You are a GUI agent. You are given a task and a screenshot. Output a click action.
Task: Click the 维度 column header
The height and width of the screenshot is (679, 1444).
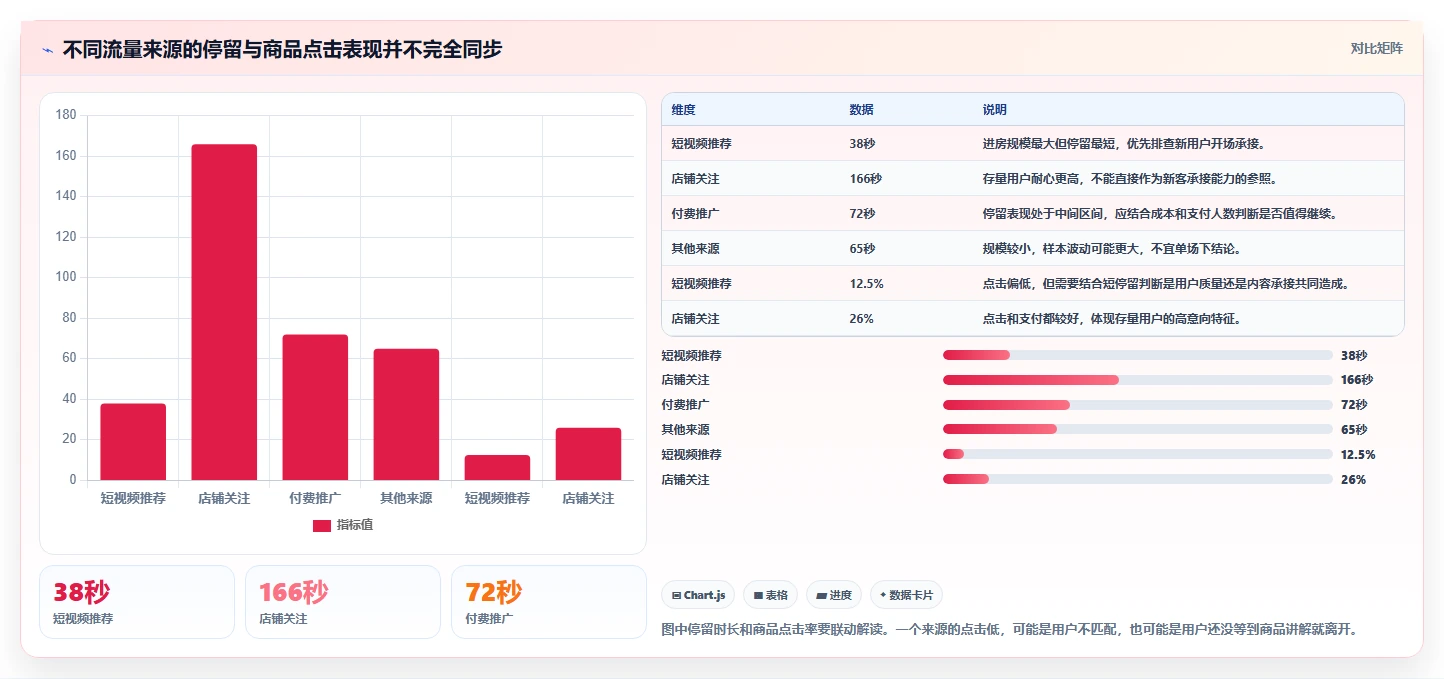coord(684,110)
